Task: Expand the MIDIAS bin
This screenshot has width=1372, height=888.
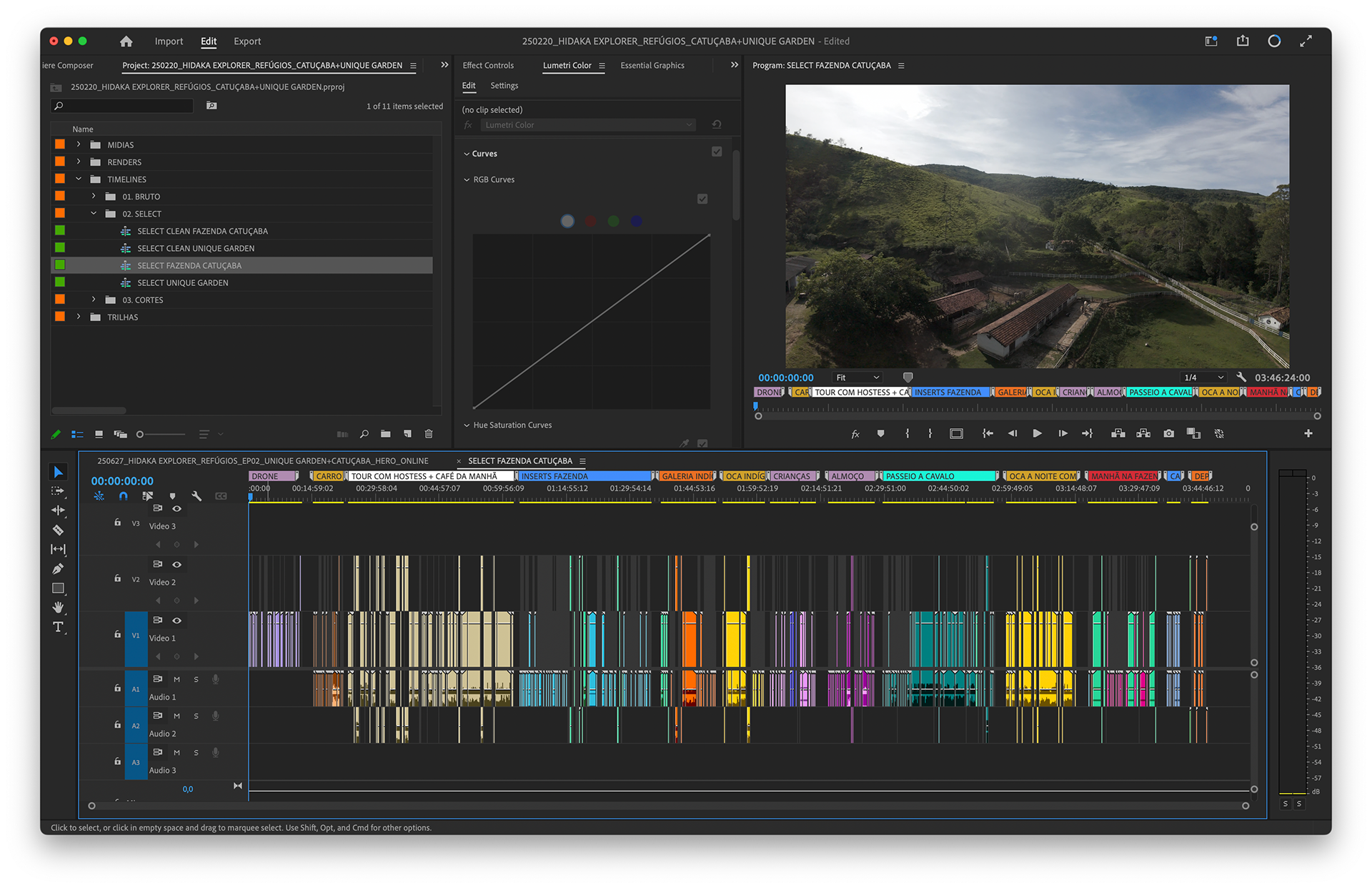Action: (x=79, y=144)
